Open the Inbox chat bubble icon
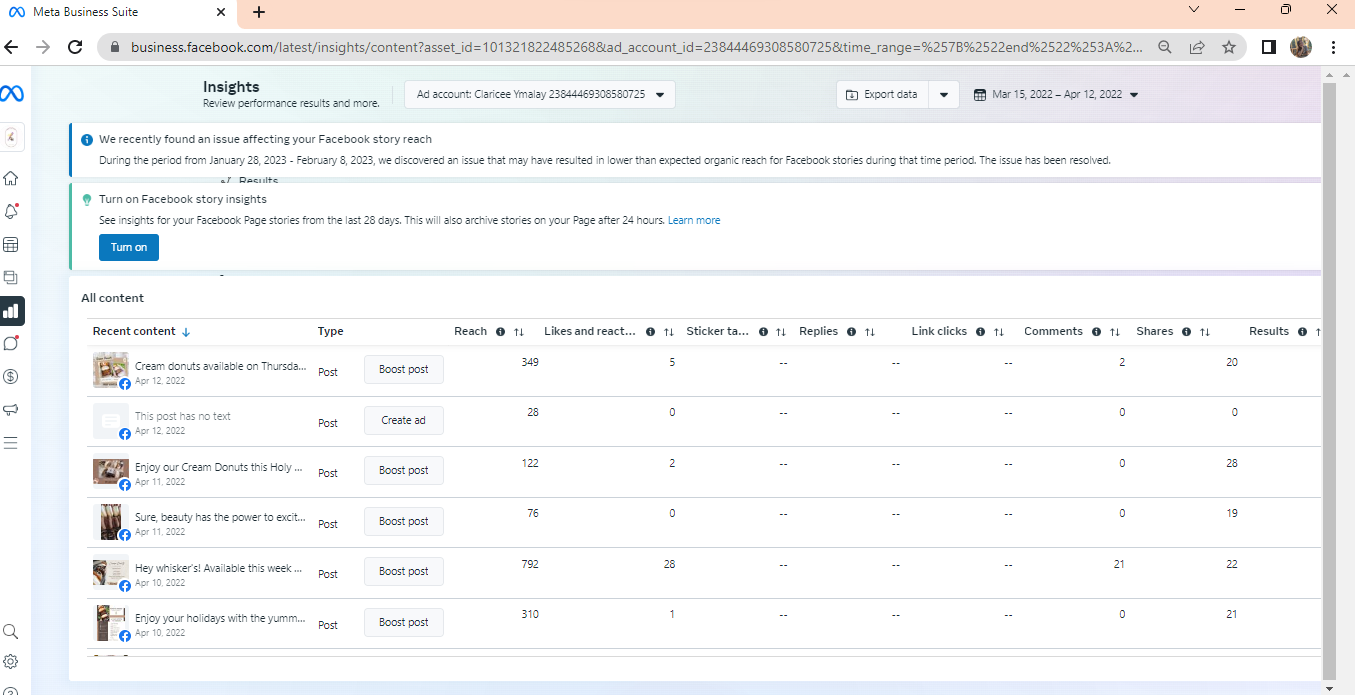Image resolution: width=1355 pixels, height=695 pixels. pos(11,344)
